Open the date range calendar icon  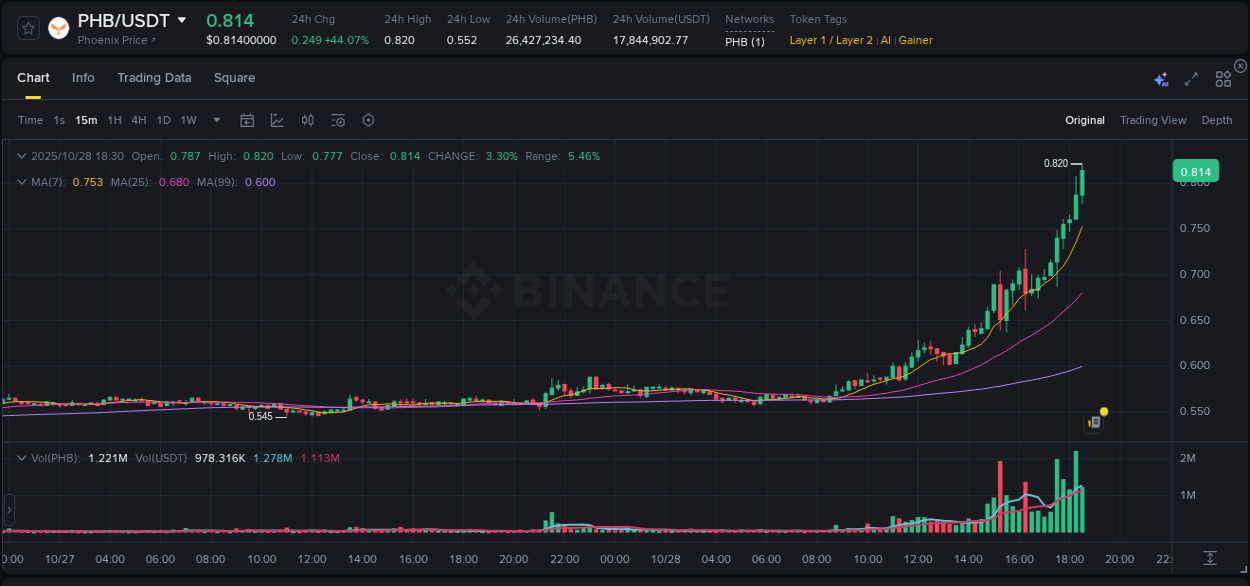(x=247, y=120)
